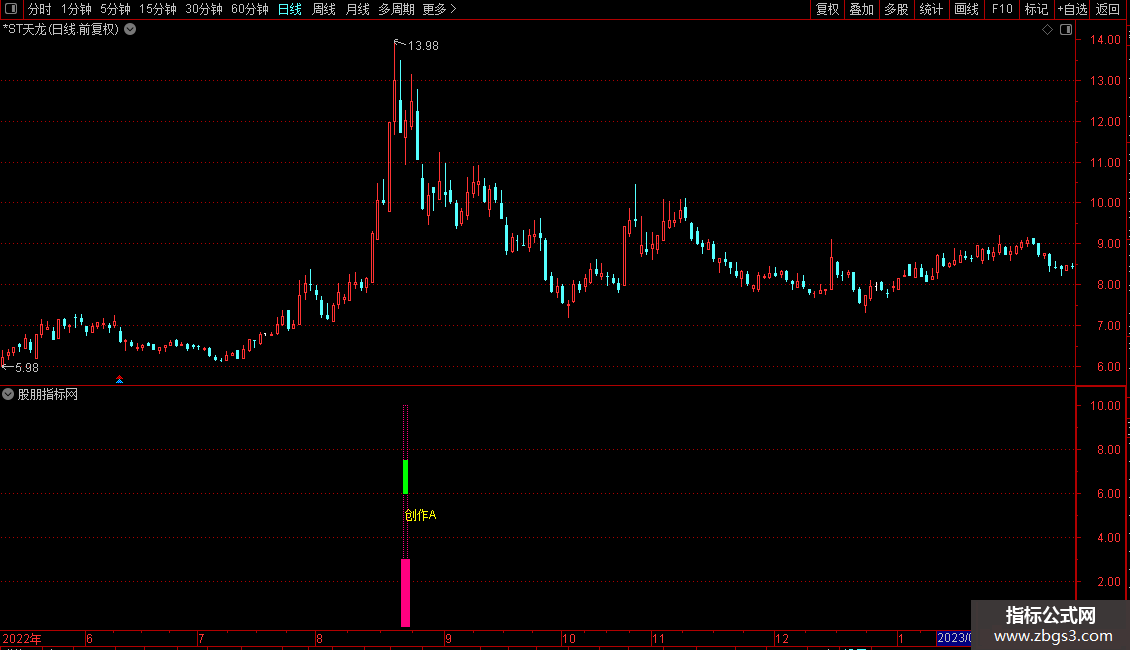Screen dimensions: 1130x650
Task: Click the 2022年 date axis label
Action: click(x=22, y=638)
